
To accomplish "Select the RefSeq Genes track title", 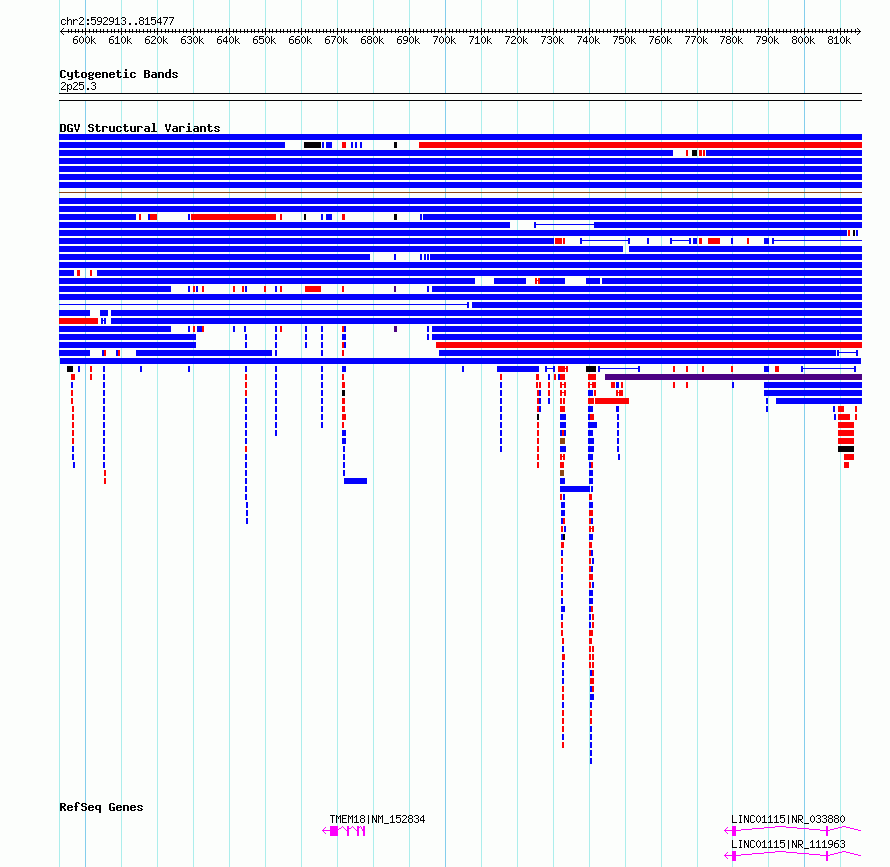I will tap(101, 807).
